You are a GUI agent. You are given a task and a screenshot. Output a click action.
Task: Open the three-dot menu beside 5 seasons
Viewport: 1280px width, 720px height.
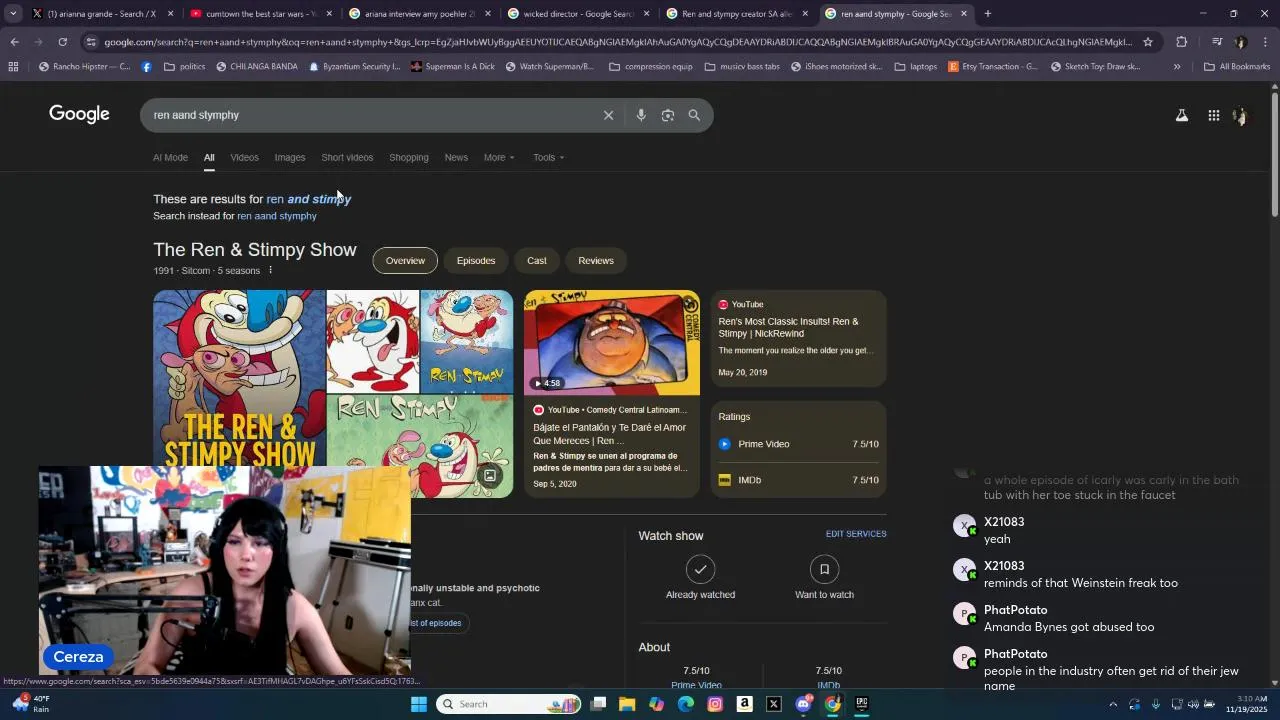(x=270, y=271)
